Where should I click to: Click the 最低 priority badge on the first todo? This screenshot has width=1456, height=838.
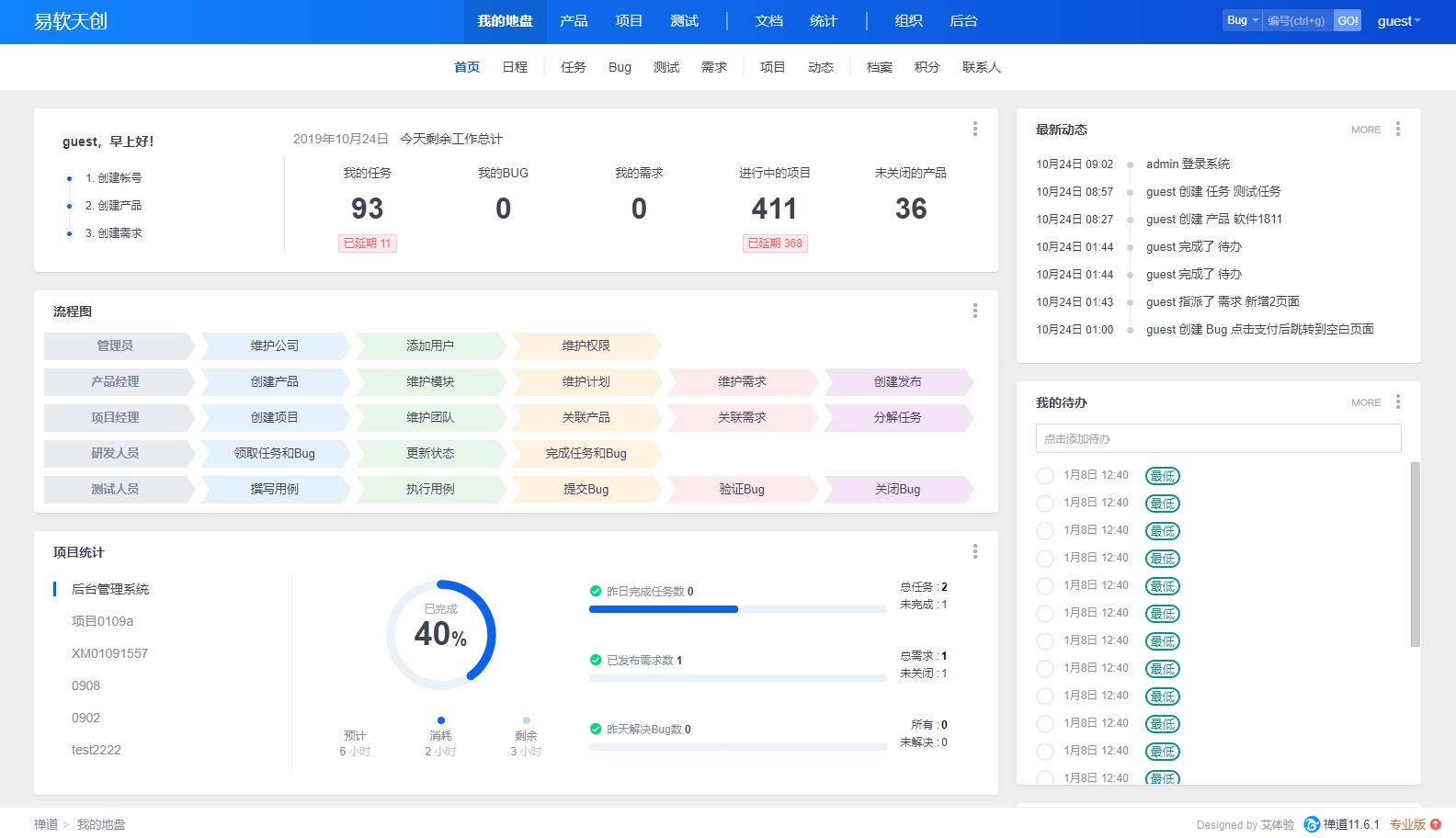(x=1162, y=476)
